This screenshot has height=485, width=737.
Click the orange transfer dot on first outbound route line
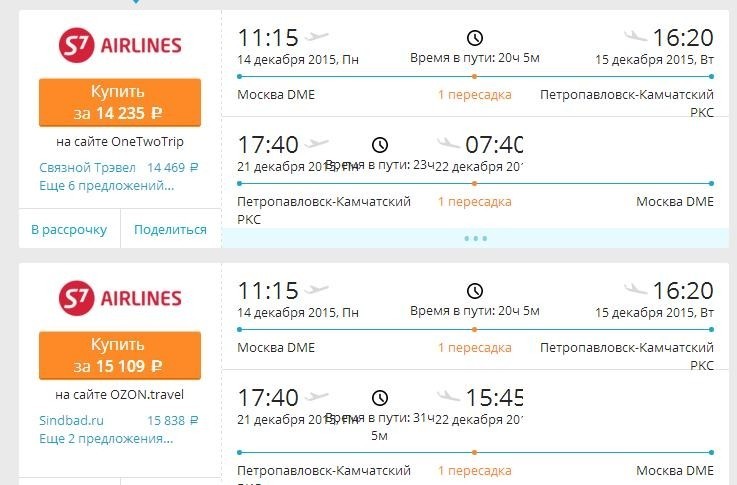coord(475,76)
